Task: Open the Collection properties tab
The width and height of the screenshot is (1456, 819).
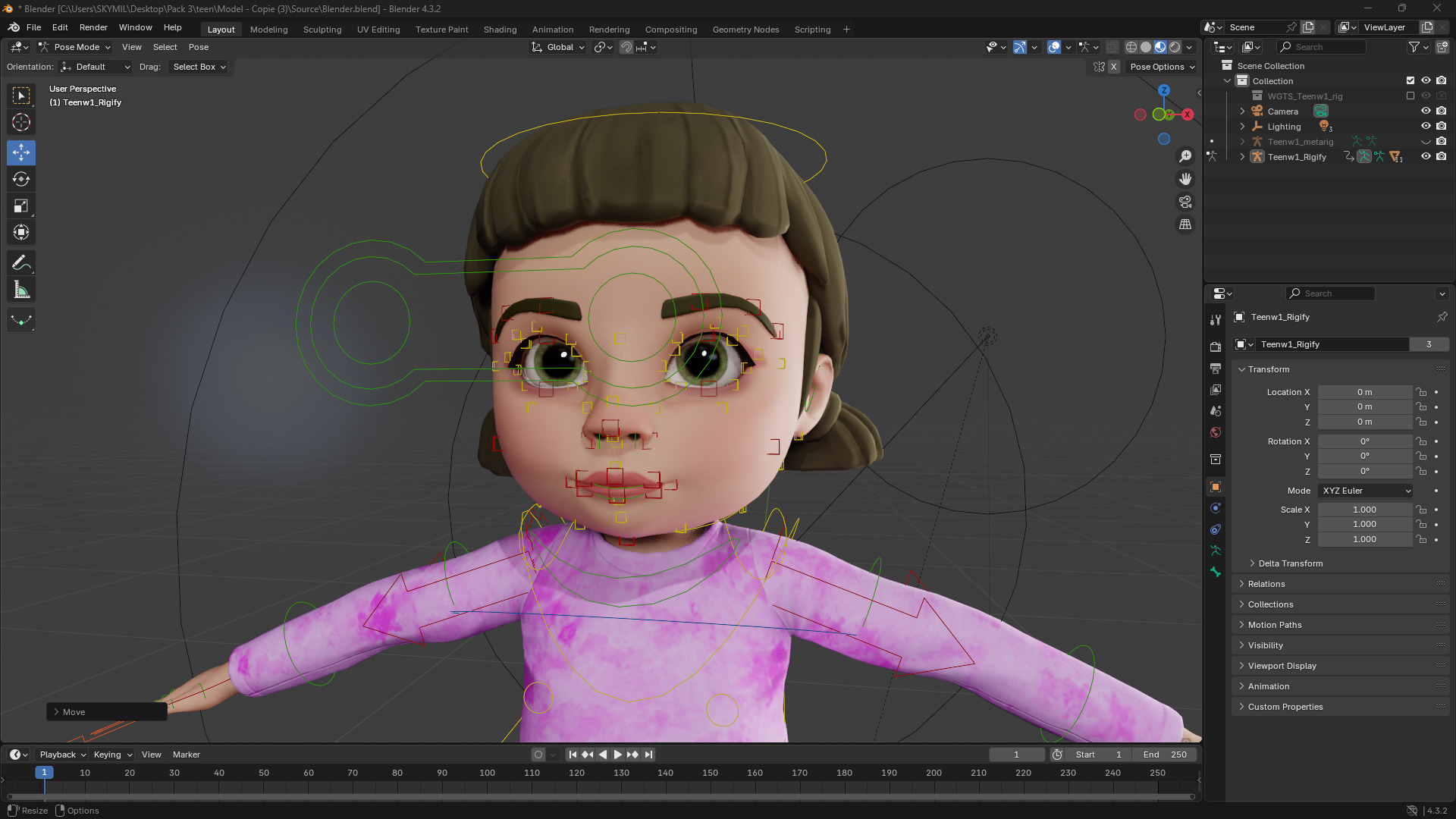Action: point(1216,459)
